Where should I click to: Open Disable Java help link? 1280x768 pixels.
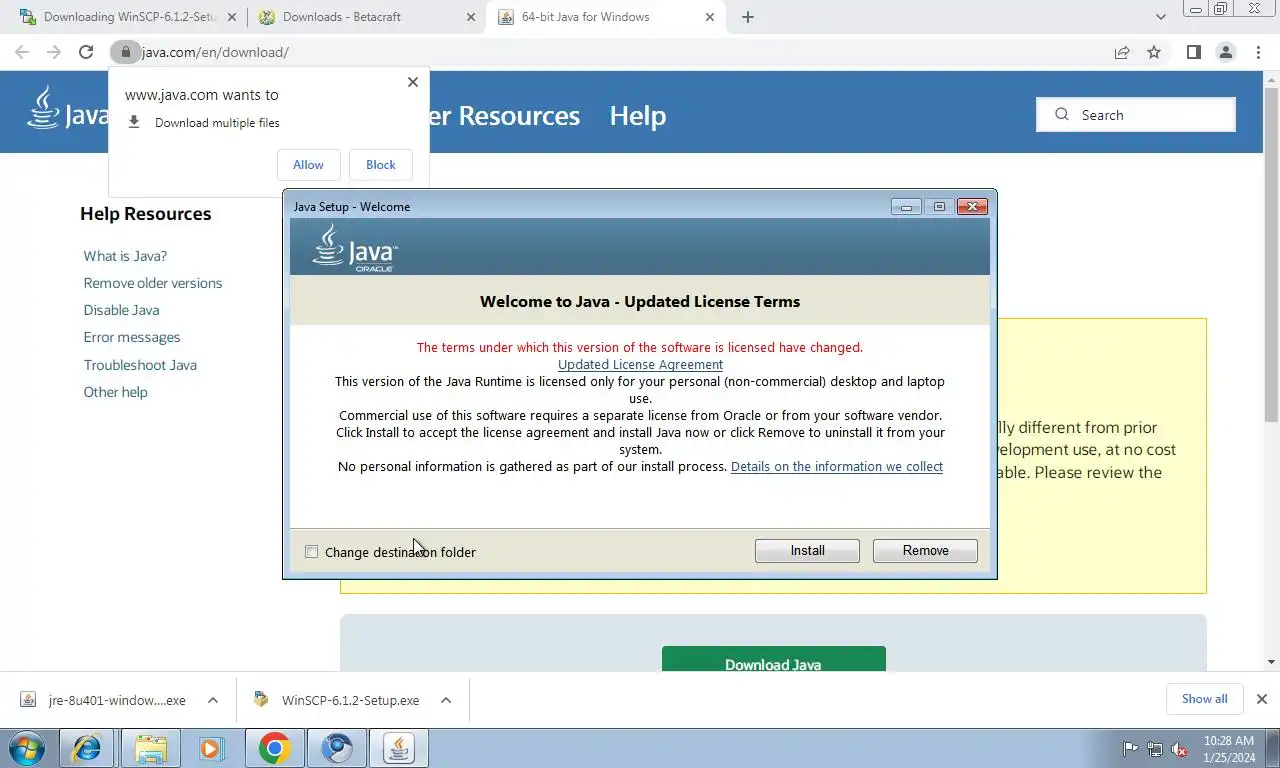121,310
